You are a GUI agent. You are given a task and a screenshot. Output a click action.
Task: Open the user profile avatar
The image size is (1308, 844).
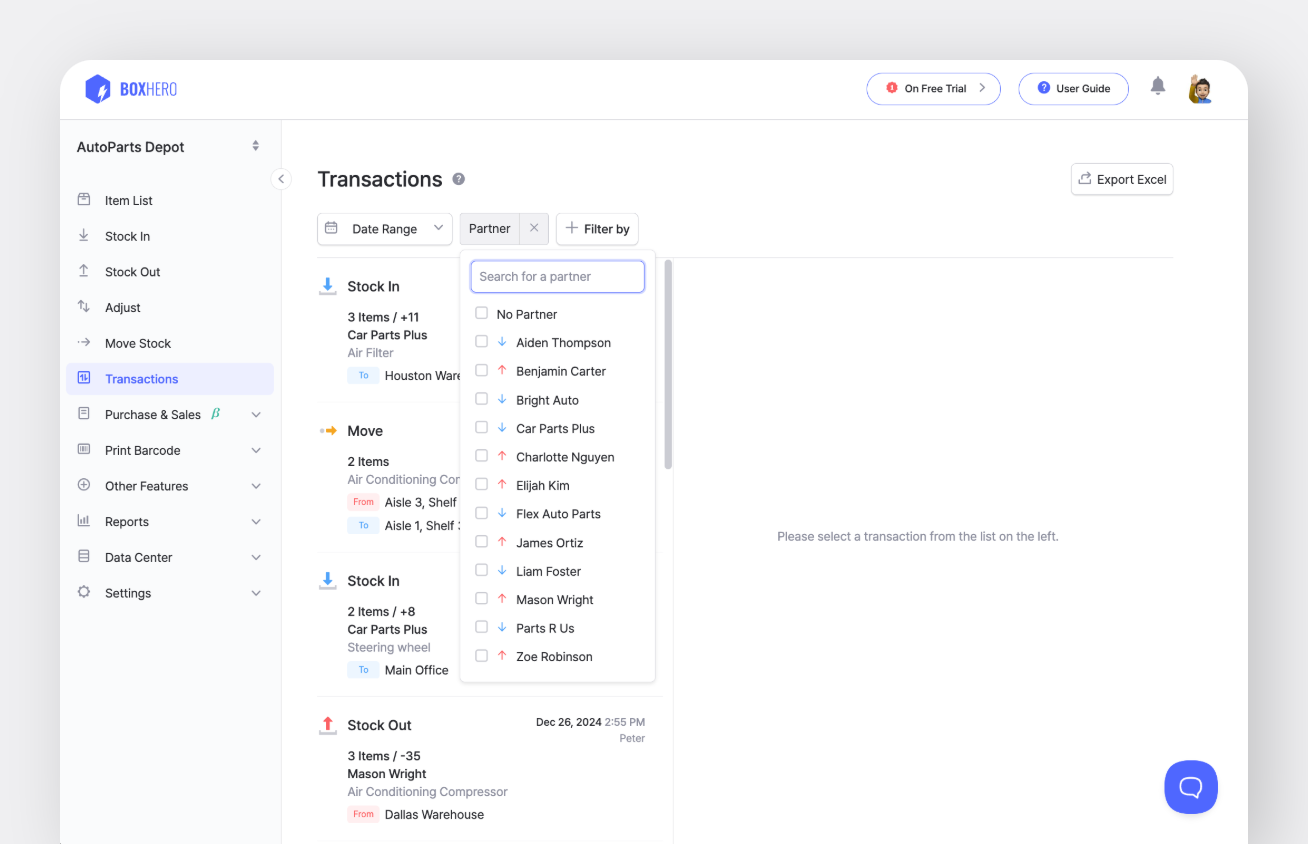point(1200,89)
